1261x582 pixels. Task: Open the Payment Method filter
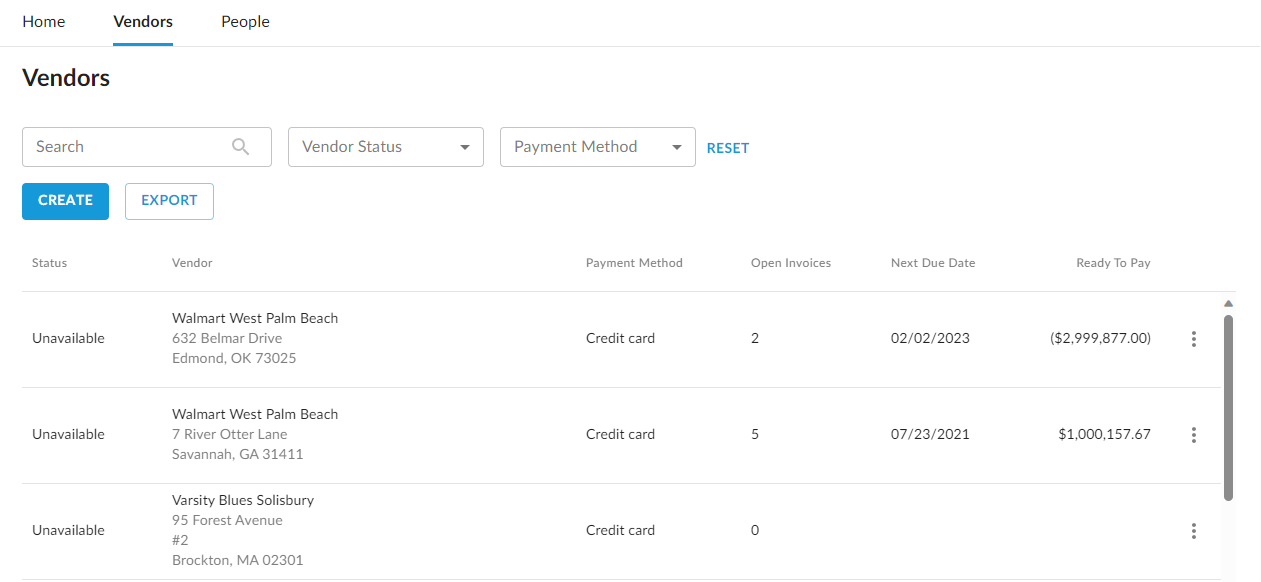point(597,147)
